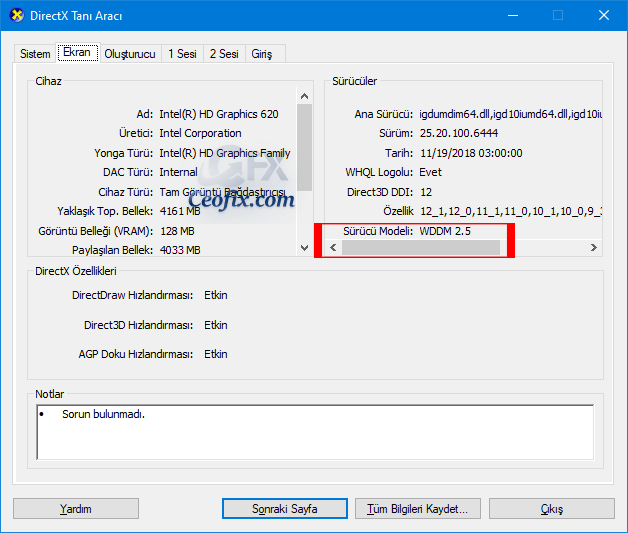Viewport: 628px width, 533px height.
Task: Click the DirectX title bar icon
Action: click(x=16, y=15)
